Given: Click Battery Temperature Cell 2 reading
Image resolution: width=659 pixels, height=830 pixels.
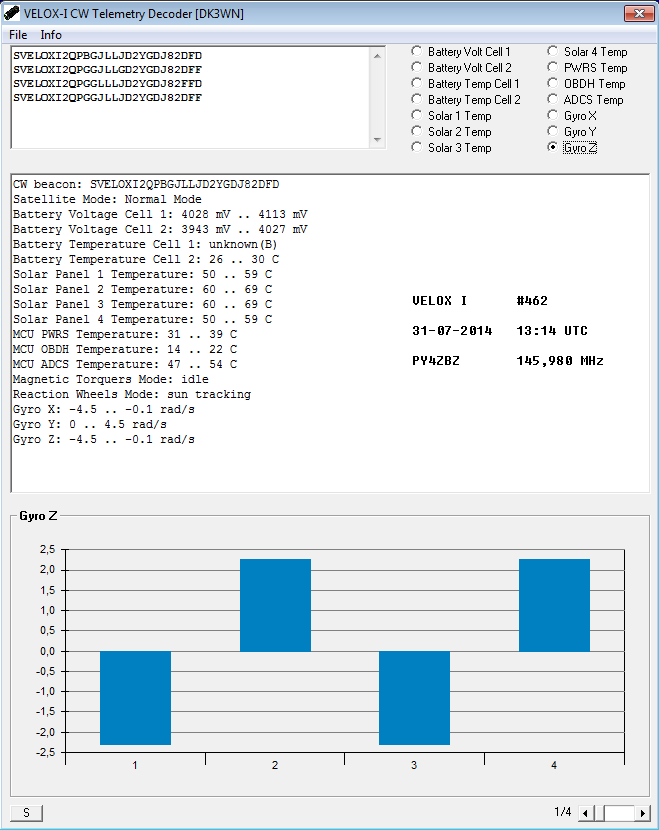Looking at the screenshot, I should pyautogui.click(x=146, y=259).
